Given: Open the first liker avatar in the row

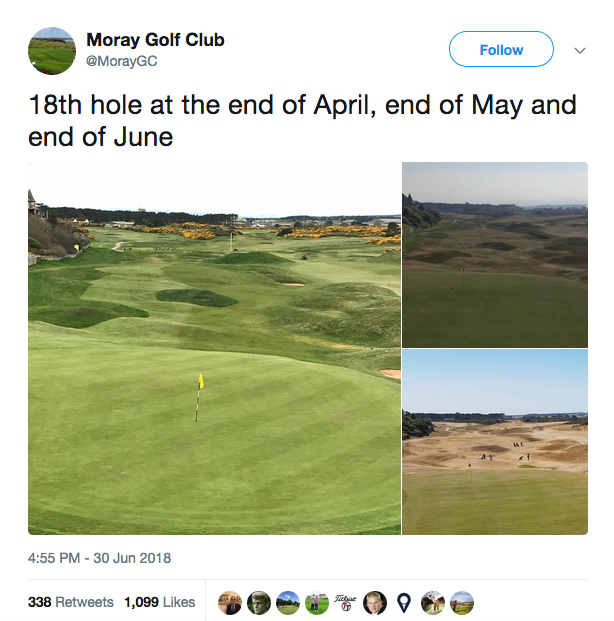Looking at the screenshot, I should pos(230,603).
